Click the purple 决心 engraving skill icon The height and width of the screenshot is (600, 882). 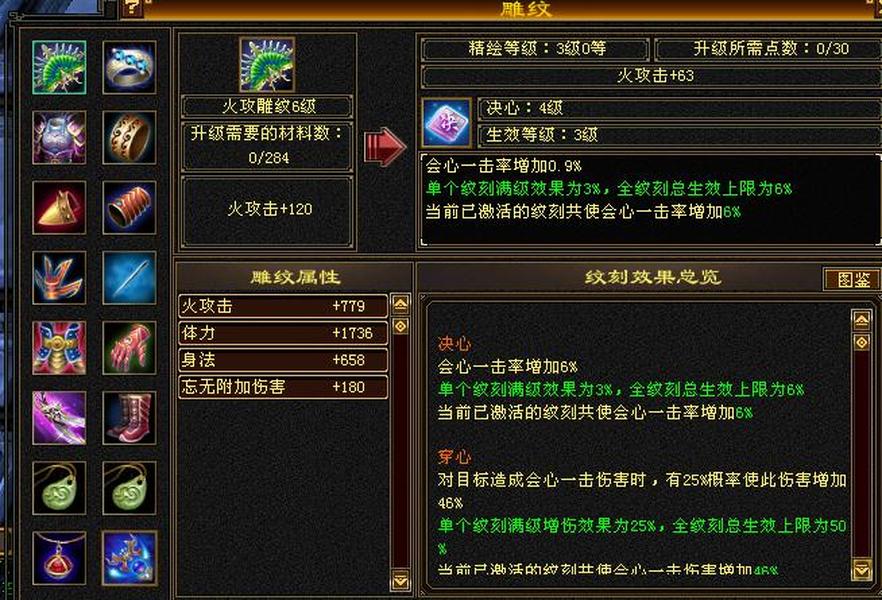[x=447, y=123]
